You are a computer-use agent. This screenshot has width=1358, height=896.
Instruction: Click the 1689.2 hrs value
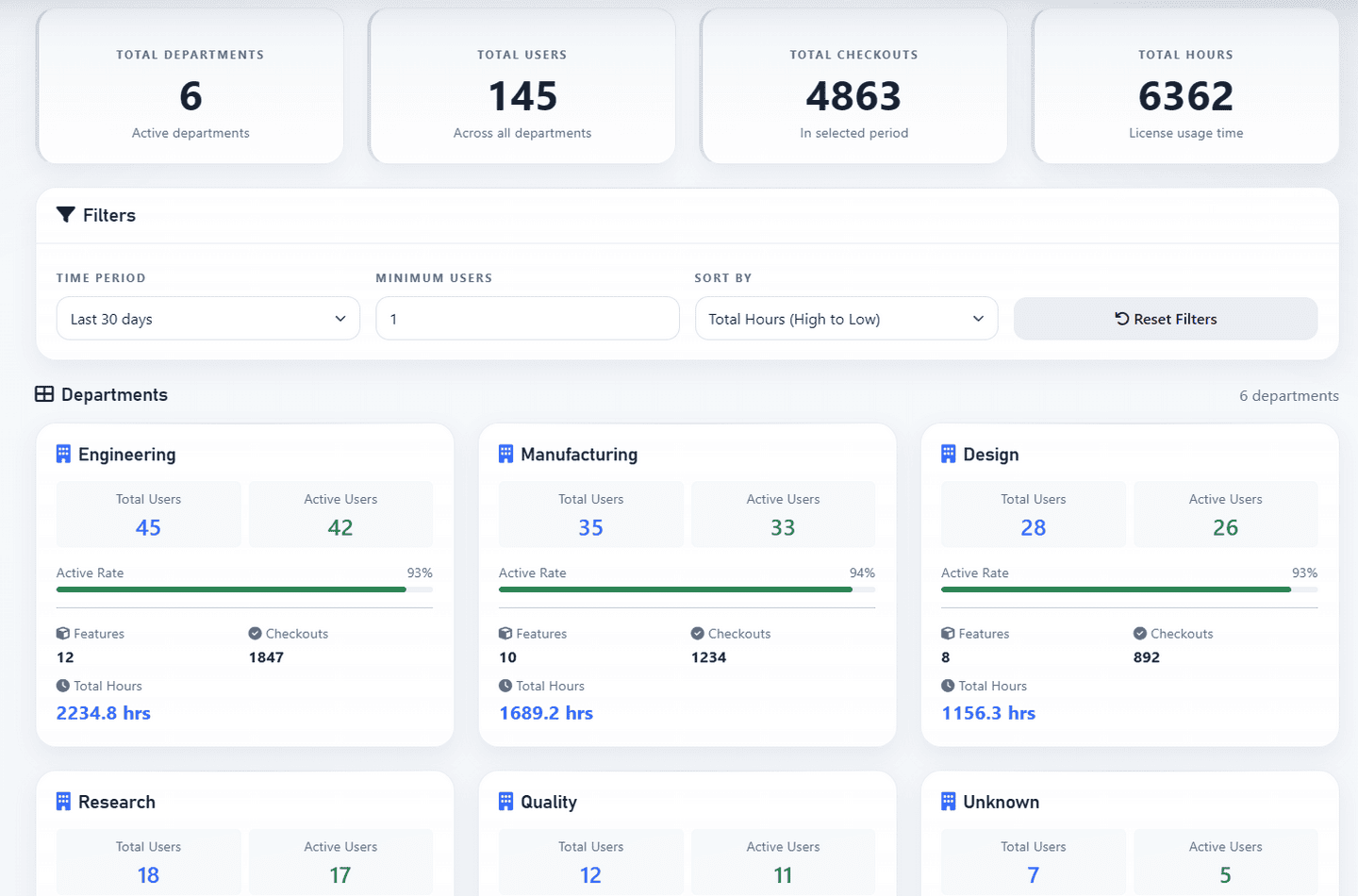click(546, 713)
